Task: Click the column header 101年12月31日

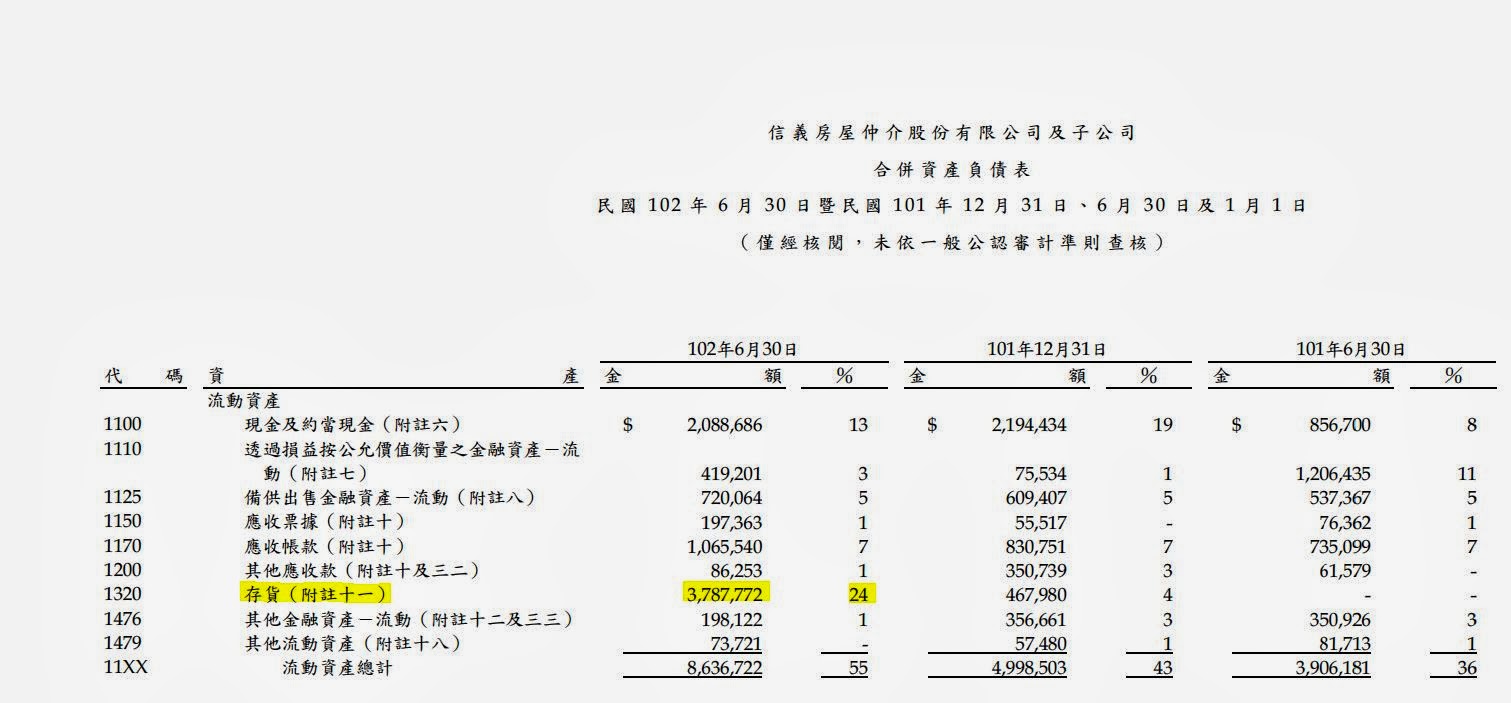Action: click(x=1047, y=350)
